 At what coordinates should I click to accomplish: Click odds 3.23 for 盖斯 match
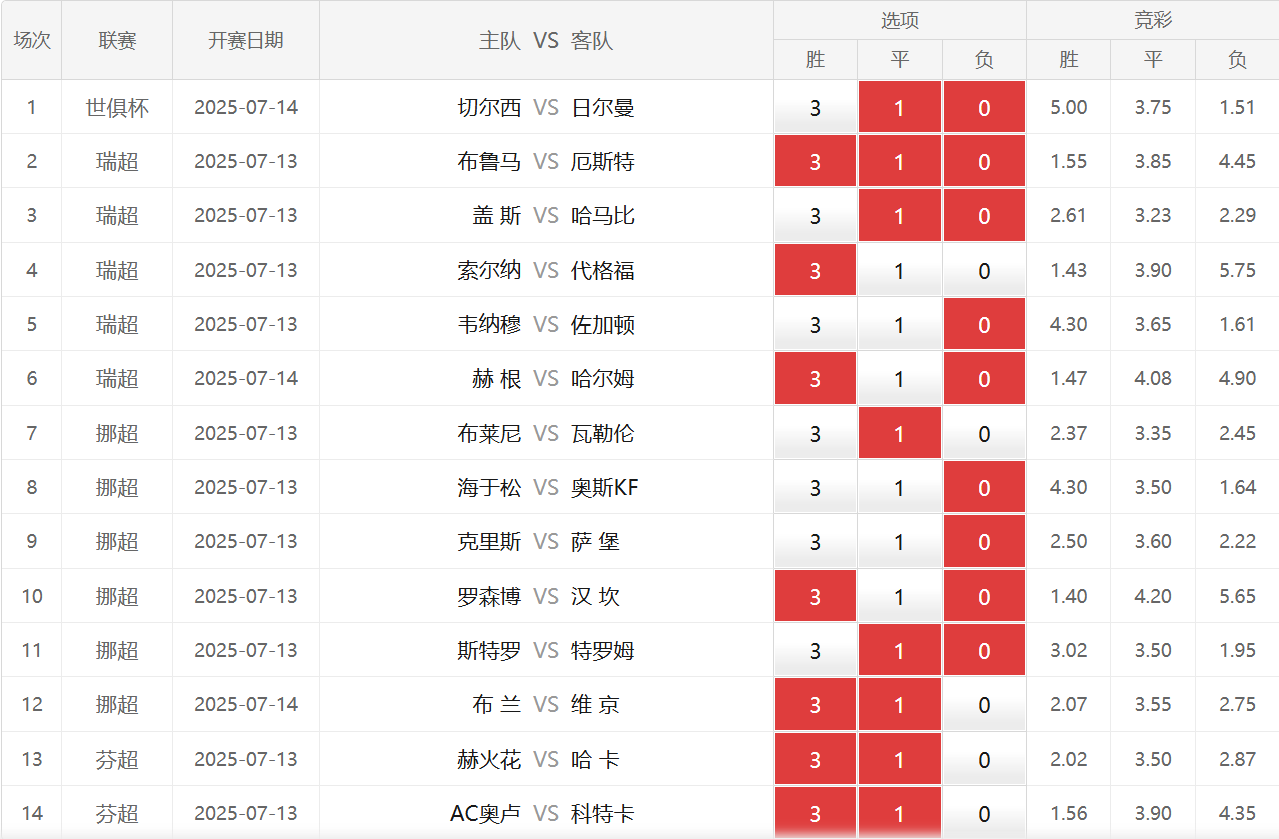coord(1153,216)
